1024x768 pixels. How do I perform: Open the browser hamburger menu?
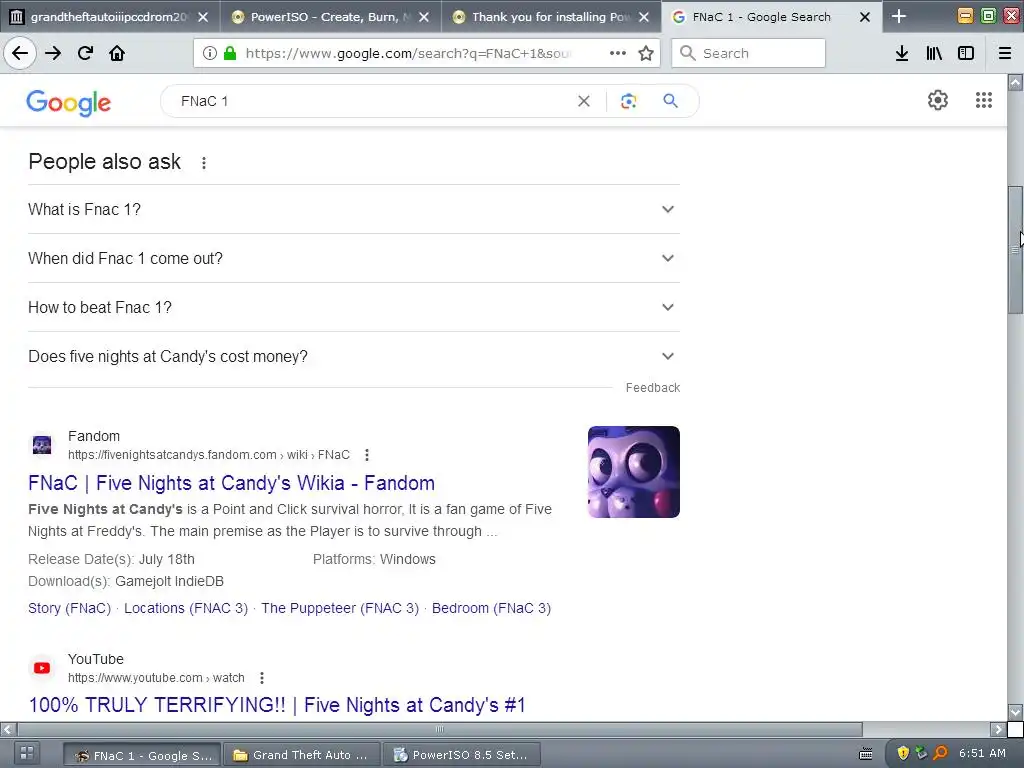point(1005,53)
